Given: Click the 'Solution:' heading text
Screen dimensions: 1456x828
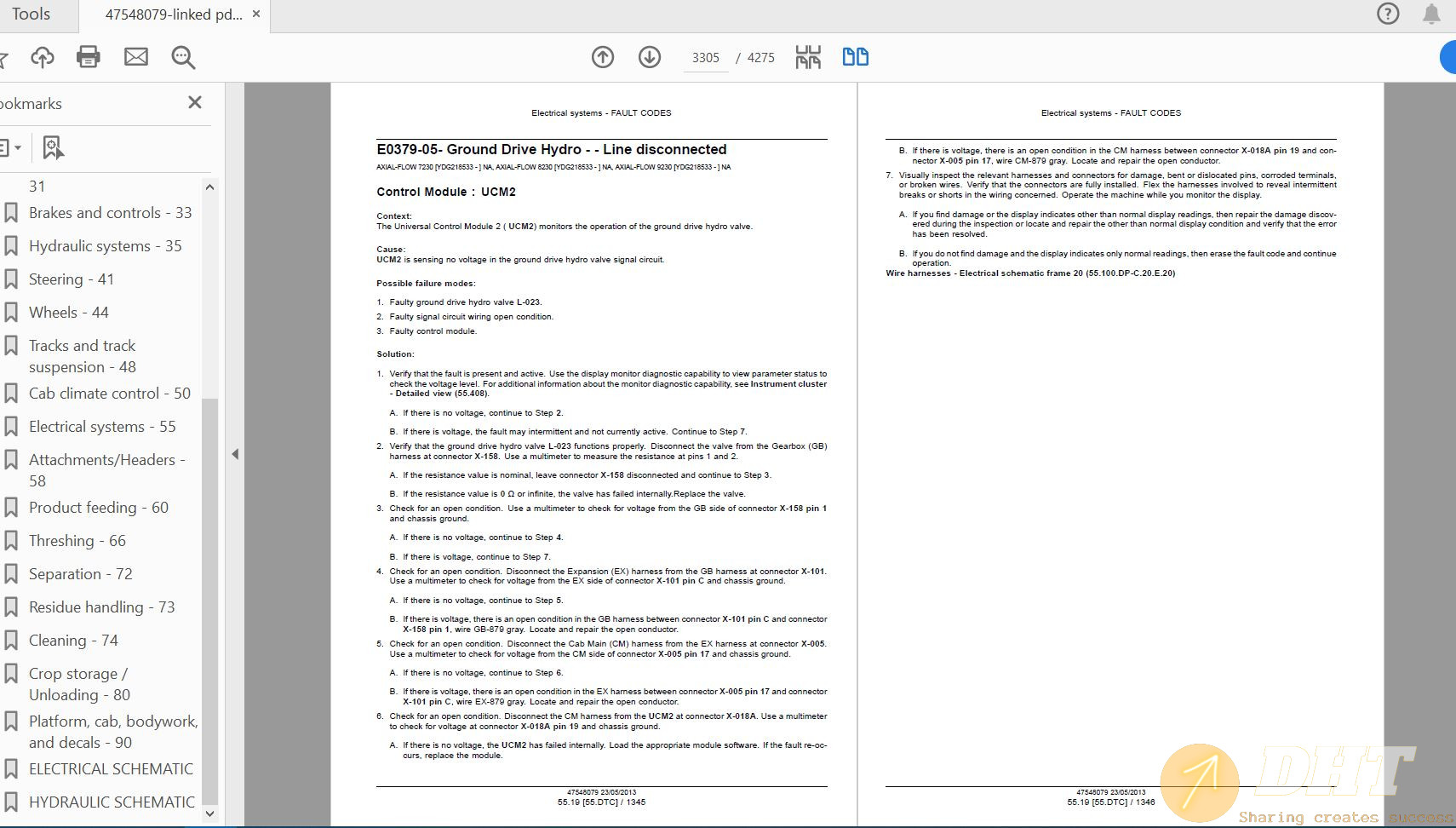Looking at the screenshot, I should [395, 354].
